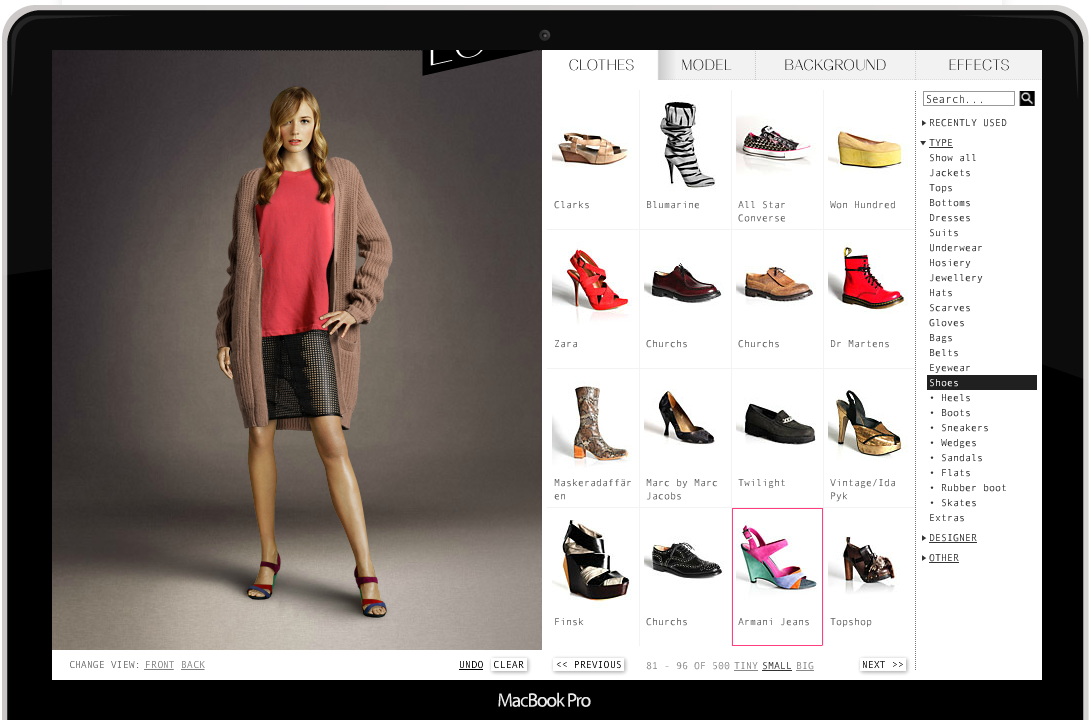Screen dimensions: 1091x720
Task: Select the studded Churchs brogue
Action: tap(685, 561)
